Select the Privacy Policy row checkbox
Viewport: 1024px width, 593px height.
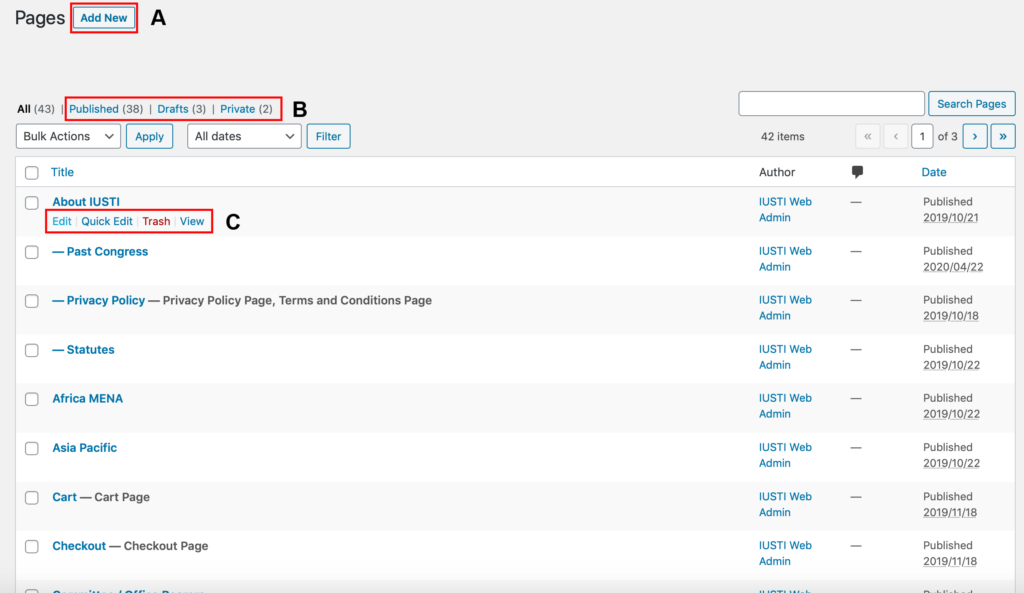[31, 301]
